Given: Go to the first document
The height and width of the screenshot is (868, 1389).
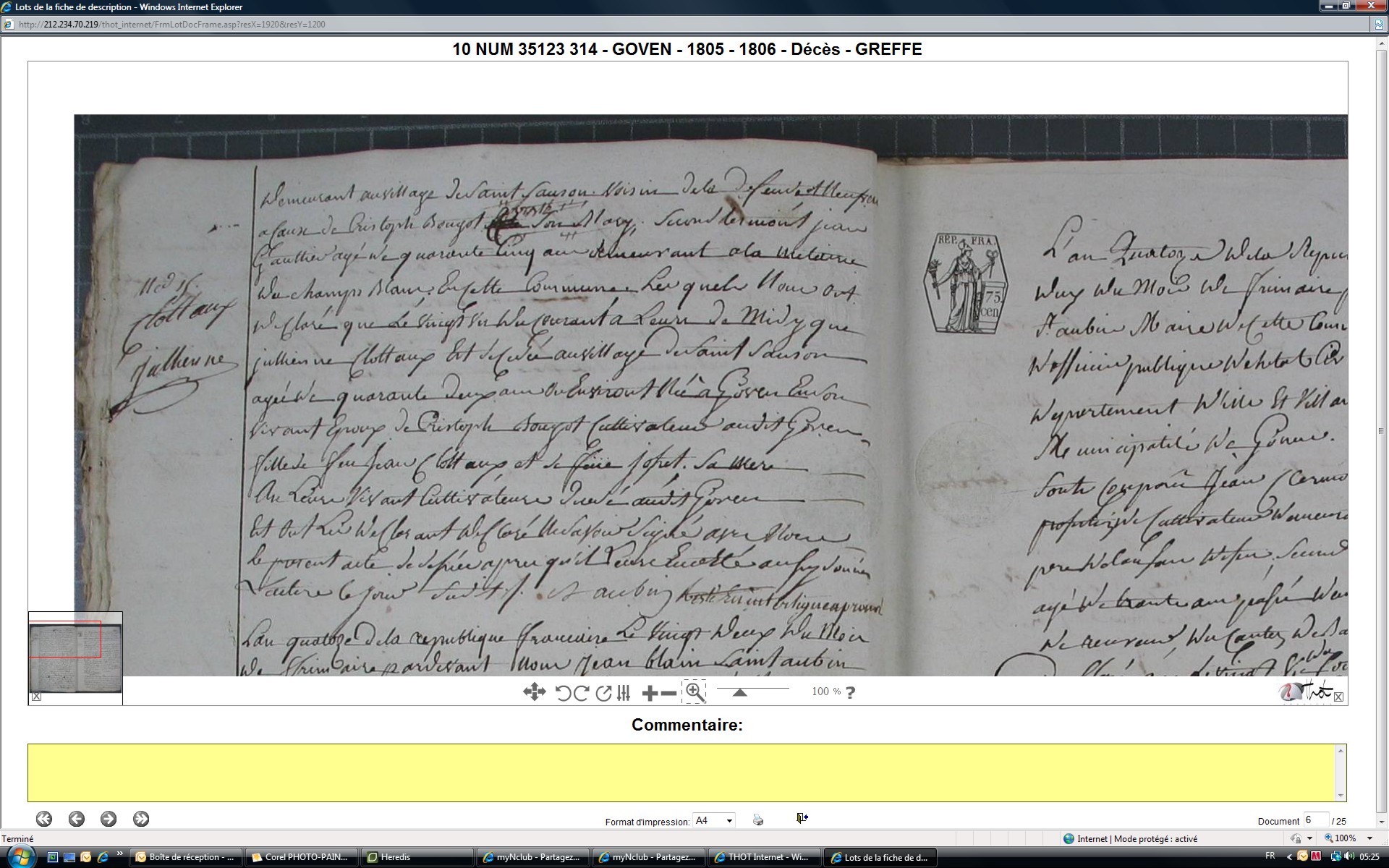Looking at the screenshot, I should click(x=44, y=819).
